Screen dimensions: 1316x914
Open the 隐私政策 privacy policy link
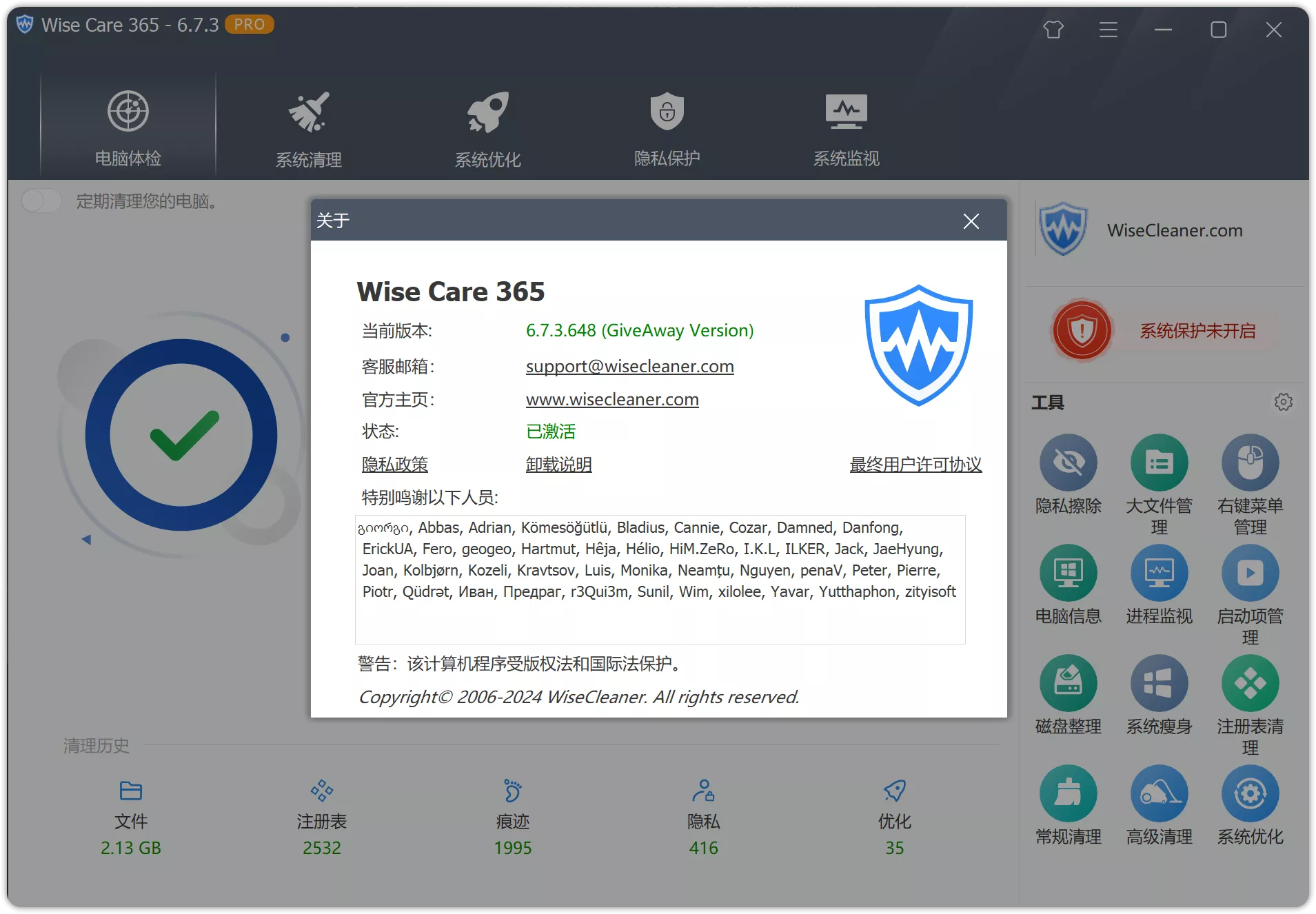394,464
